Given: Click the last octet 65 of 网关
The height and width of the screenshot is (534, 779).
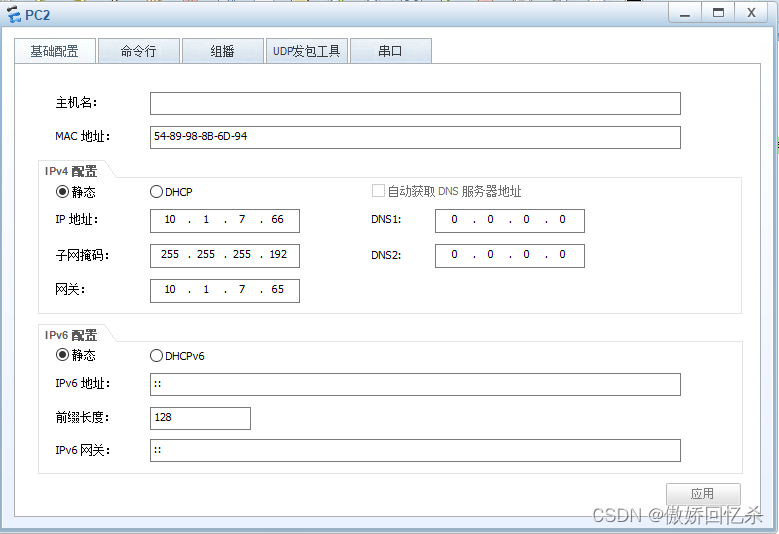Looking at the screenshot, I should pyautogui.click(x=277, y=289).
